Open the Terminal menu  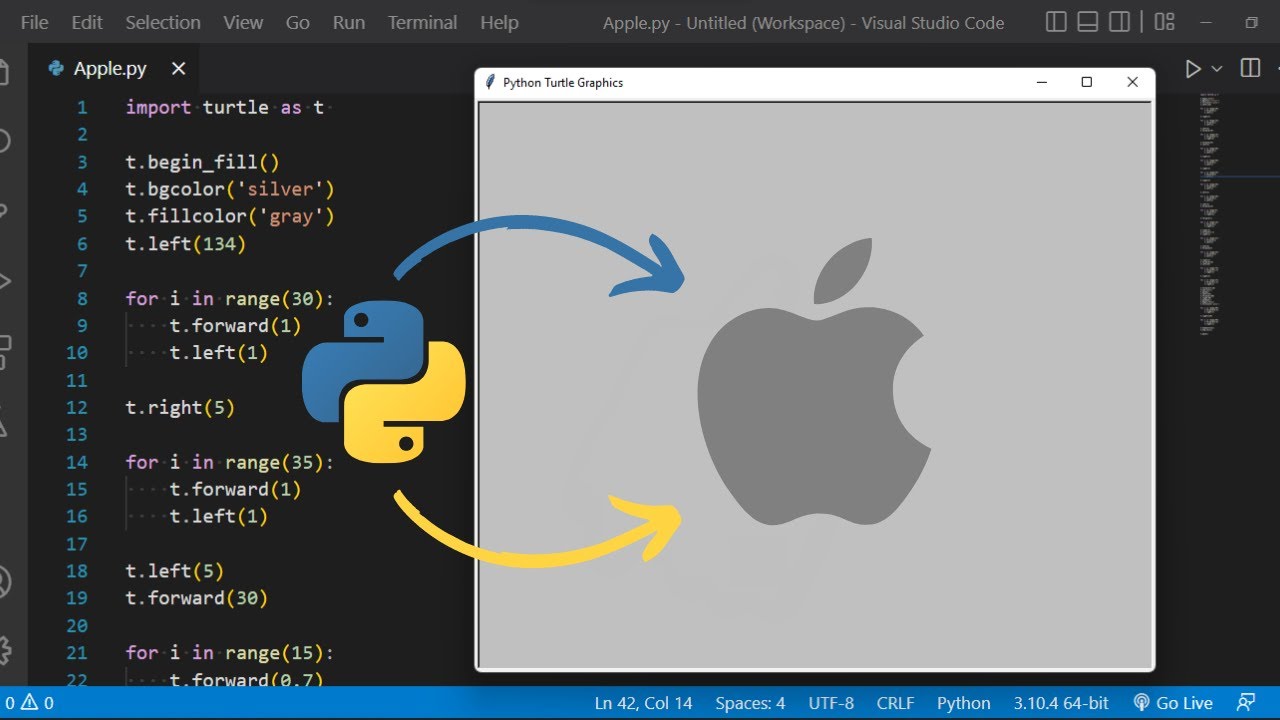[x=423, y=22]
